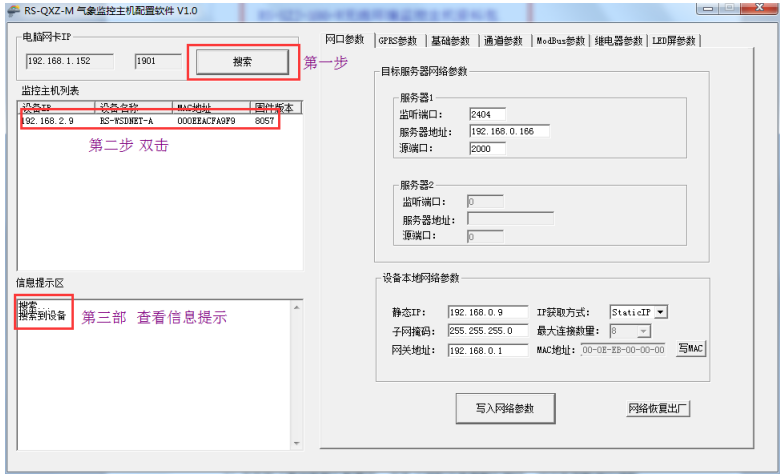Click server 1 服务器地址 field 192.168.0.166
781x474 pixels.
pyautogui.click(x=510, y=131)
